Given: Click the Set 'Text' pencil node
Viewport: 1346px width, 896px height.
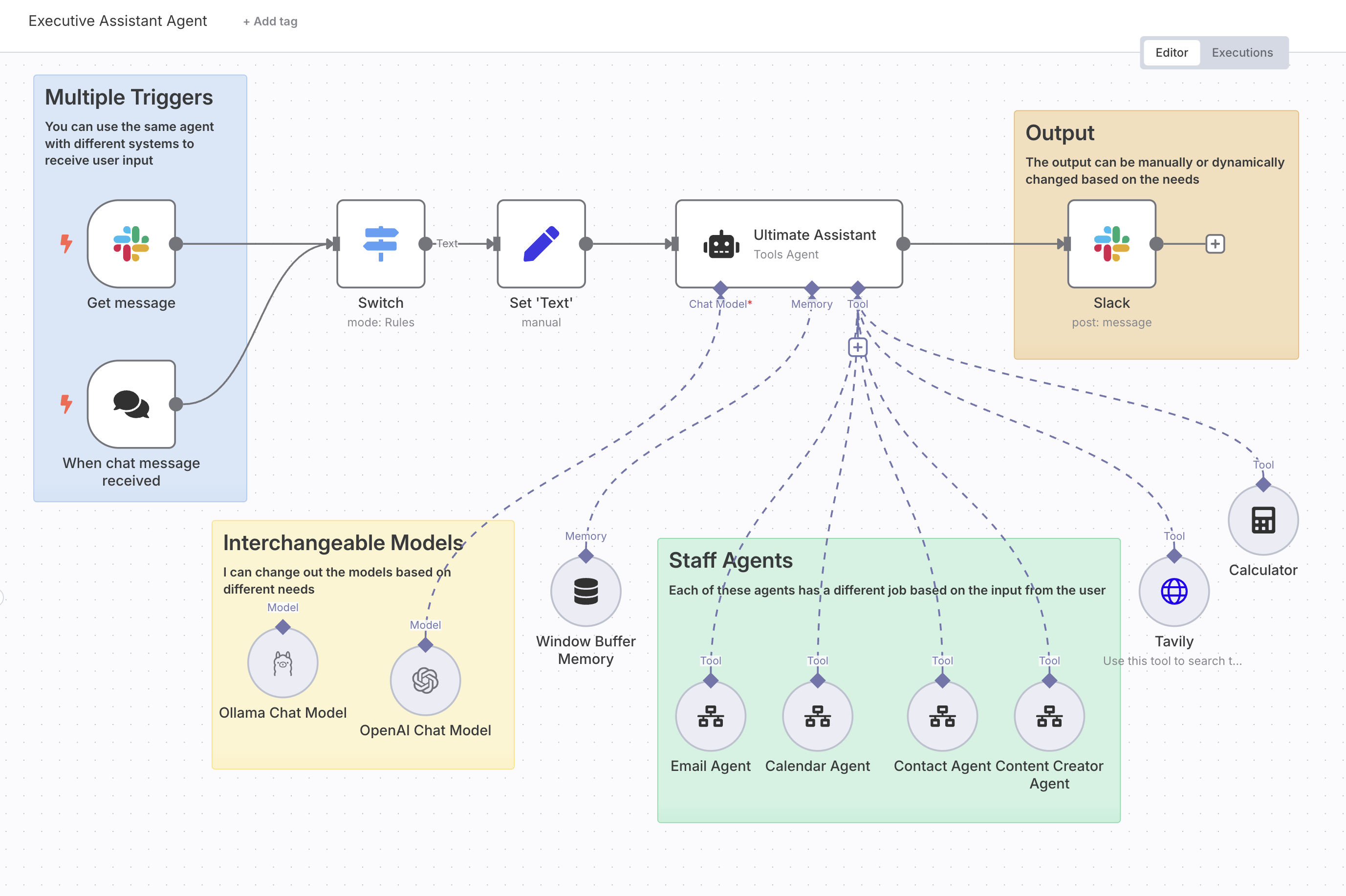Looking at the screenshot, I should coord(541,244).
